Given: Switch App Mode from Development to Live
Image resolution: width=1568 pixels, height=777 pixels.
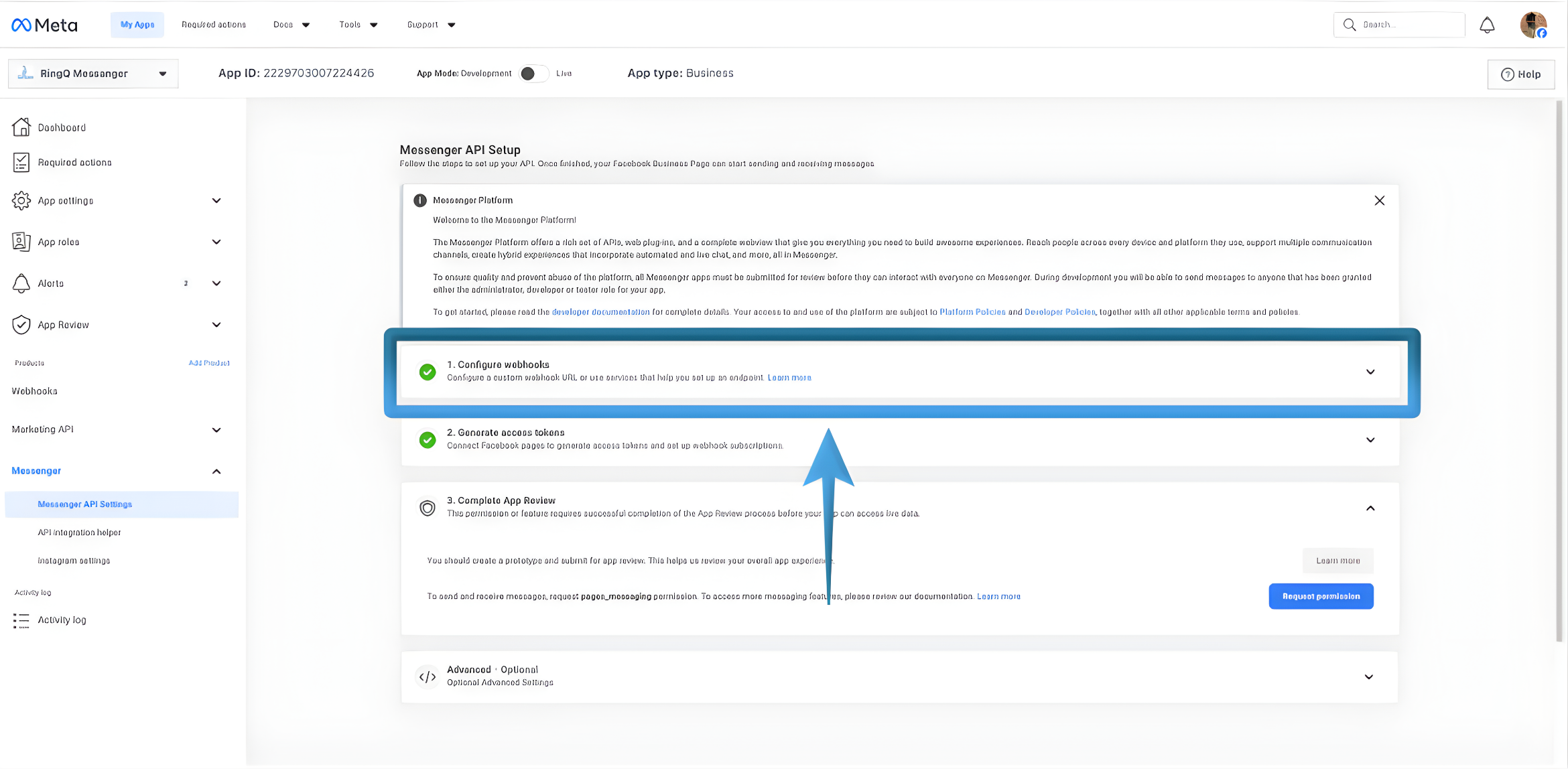Looking at the screenshot, I should [534, 74].
